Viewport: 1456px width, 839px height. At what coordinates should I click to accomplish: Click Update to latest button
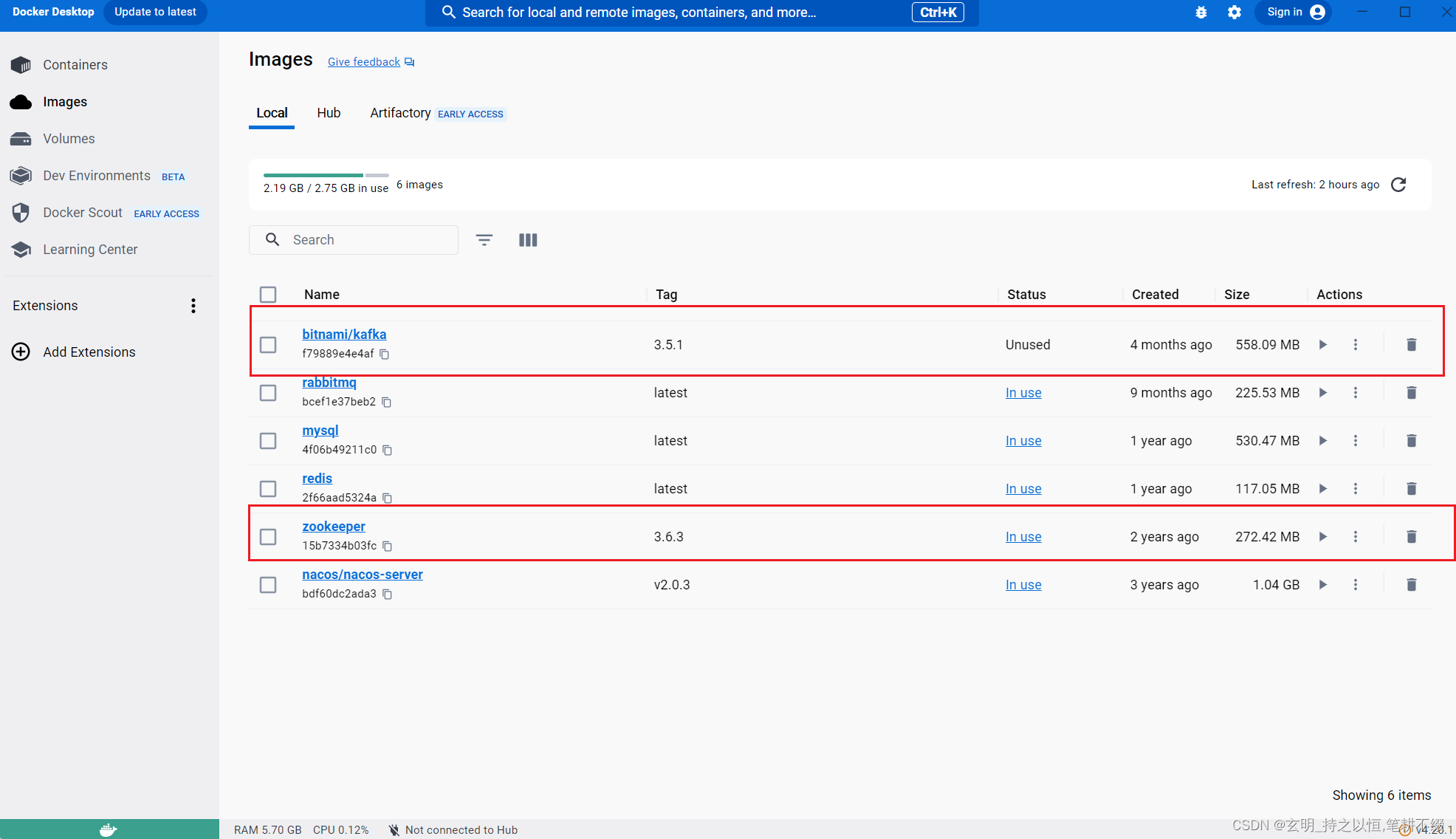(154, 12)
